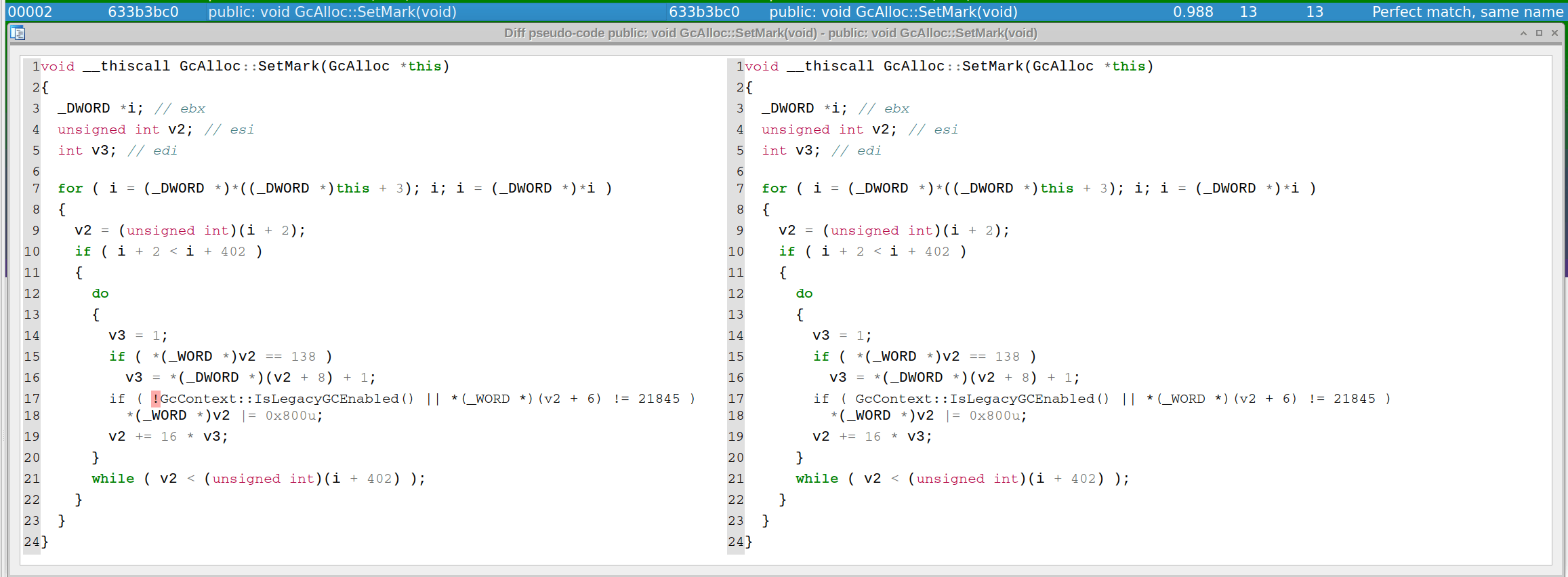Click the Diff pseudo-code title bar text

point(770,33)
